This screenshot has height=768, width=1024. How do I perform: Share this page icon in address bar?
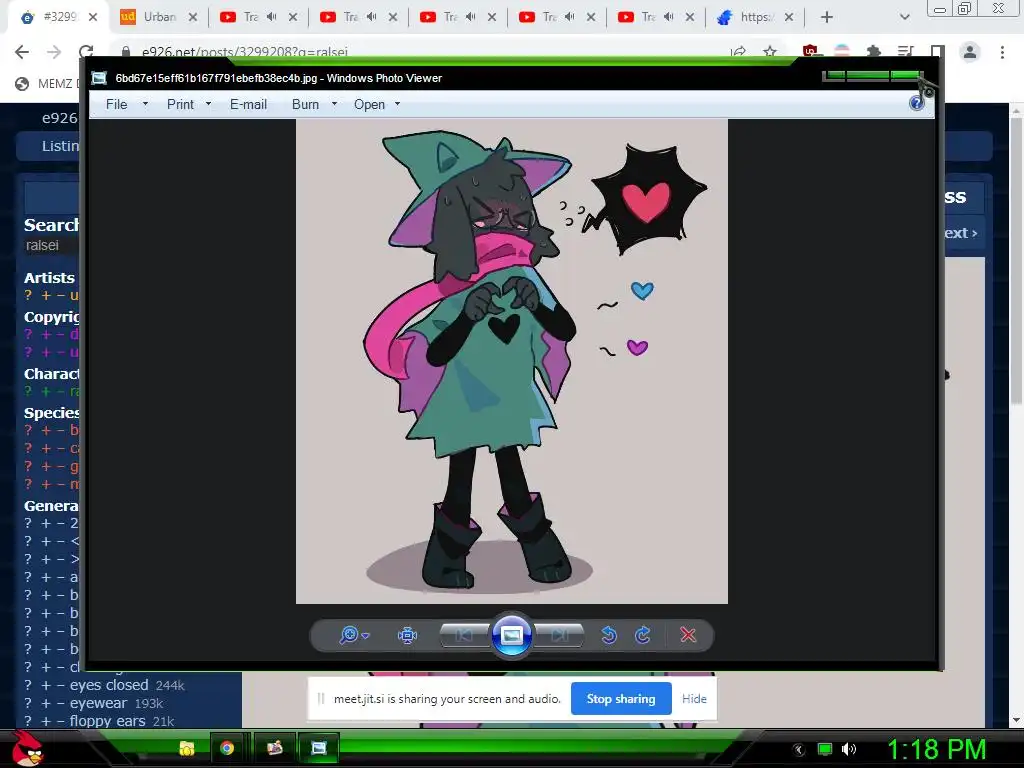(739, 51)
